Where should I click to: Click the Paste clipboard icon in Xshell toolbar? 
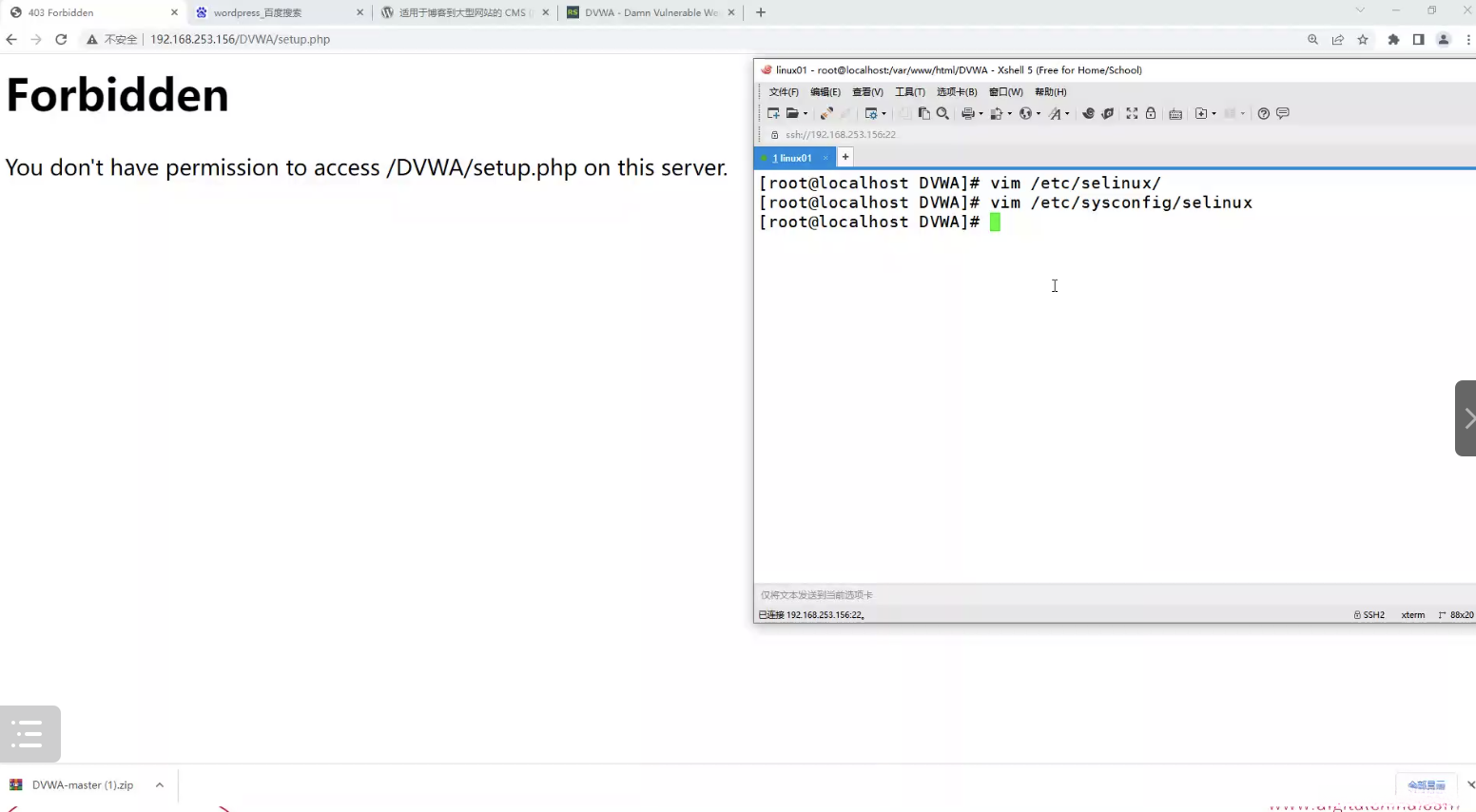(x=923, y=113)
